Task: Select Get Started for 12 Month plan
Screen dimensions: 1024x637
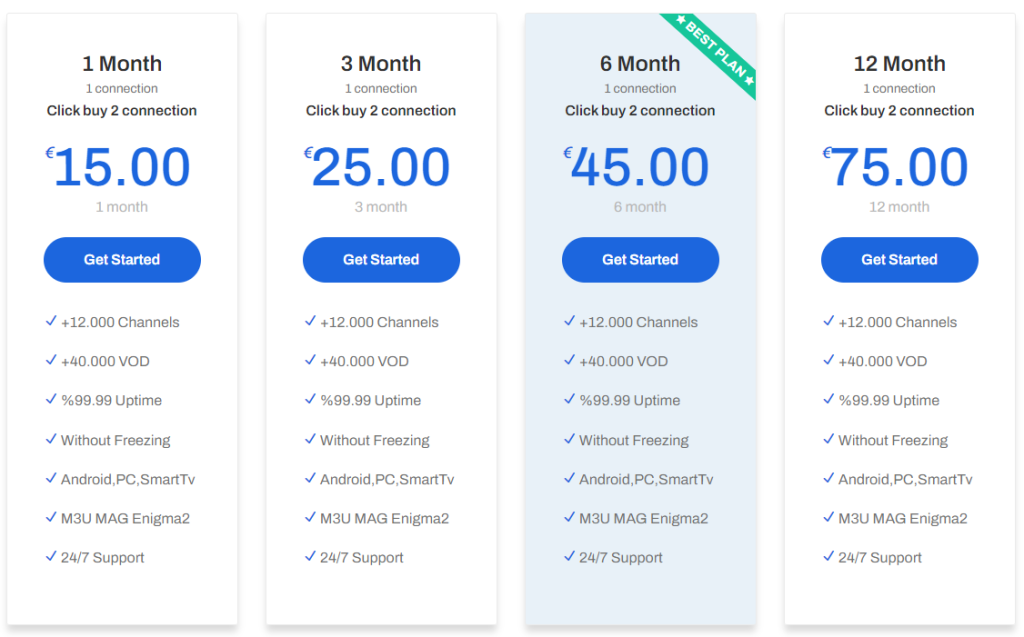Action: pos(899,260)
